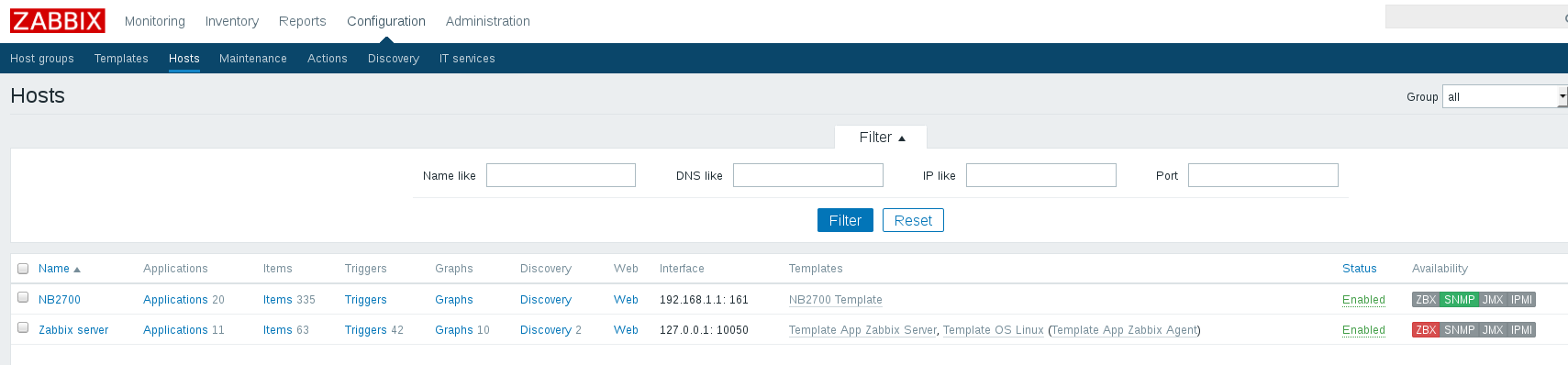
Task: Open Template App Zabbix Server link
Action: (862, 330)
